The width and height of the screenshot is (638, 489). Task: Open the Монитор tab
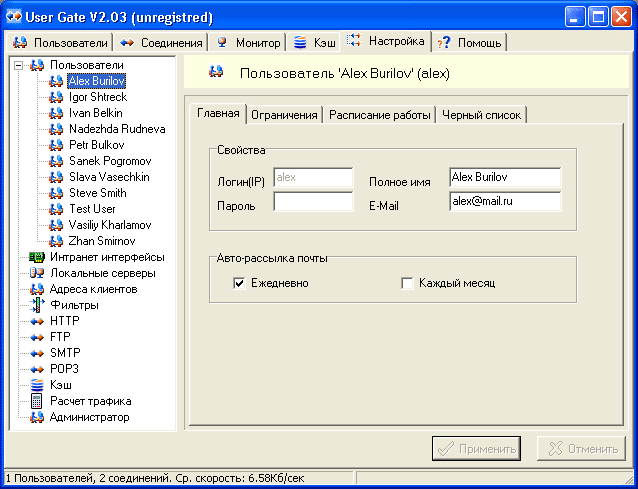click(x=248, y=42)
